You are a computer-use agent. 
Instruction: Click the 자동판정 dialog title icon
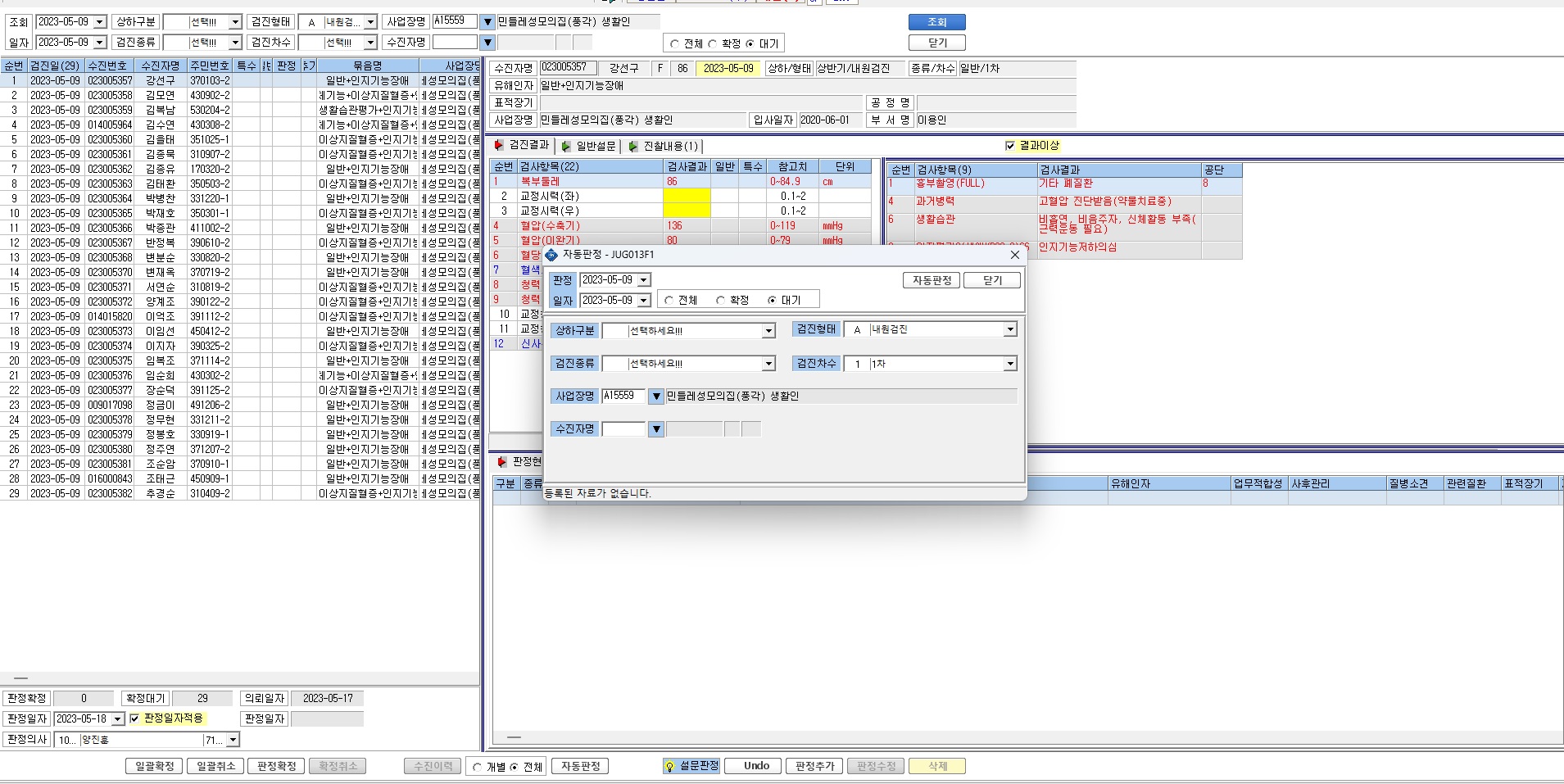tap(551, 255)
